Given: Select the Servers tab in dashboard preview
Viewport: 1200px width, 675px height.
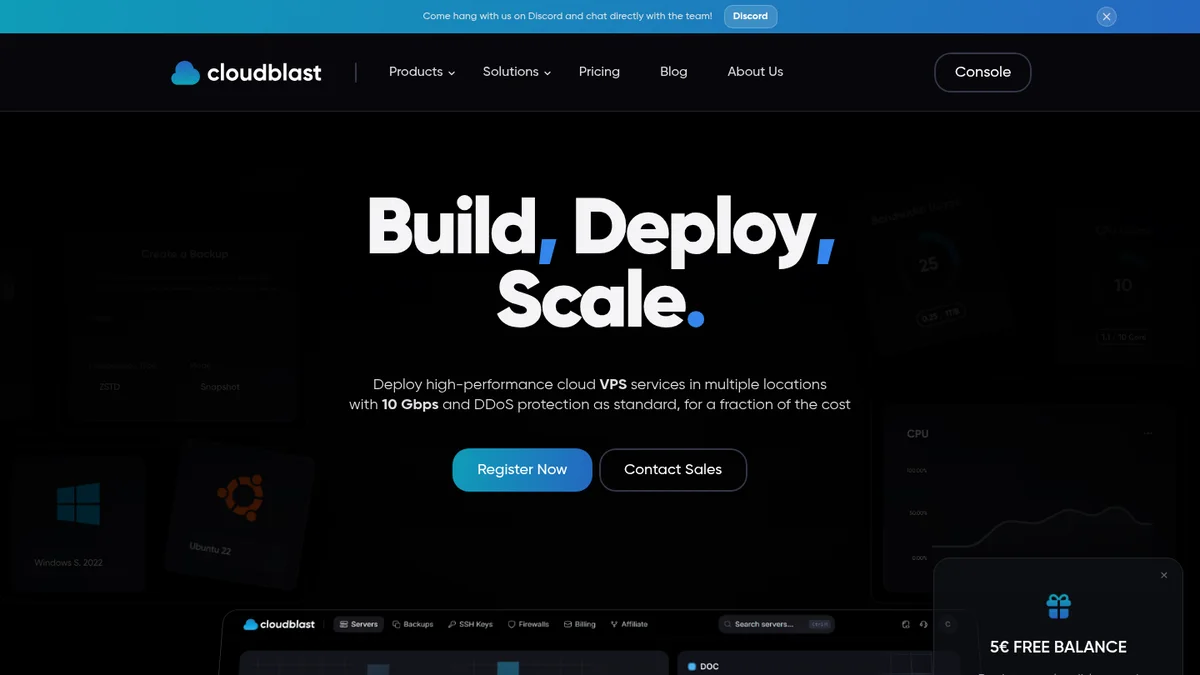Looking at the screenshot, I should 357,624.
